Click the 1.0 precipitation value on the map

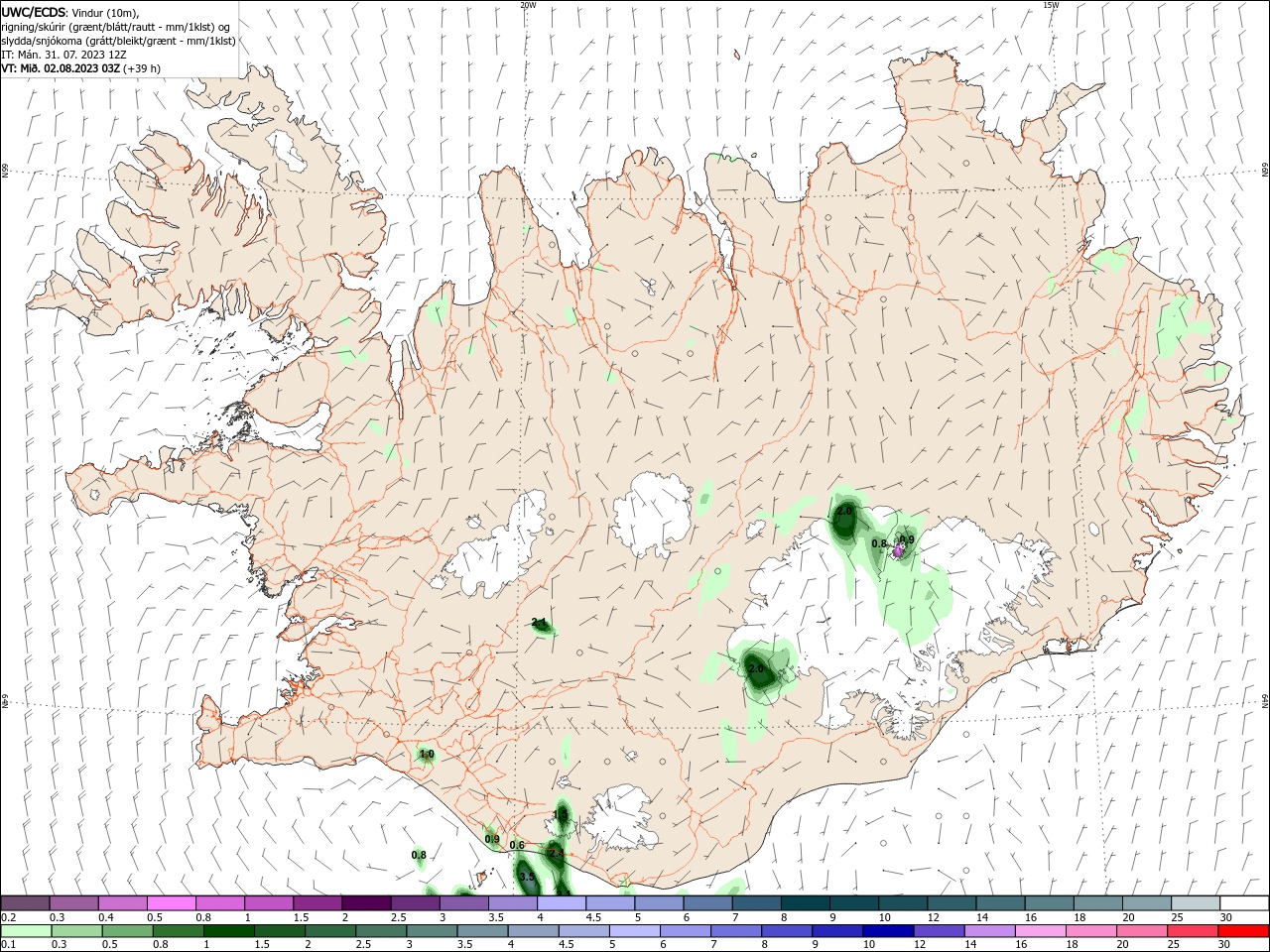tap(427, 755)
